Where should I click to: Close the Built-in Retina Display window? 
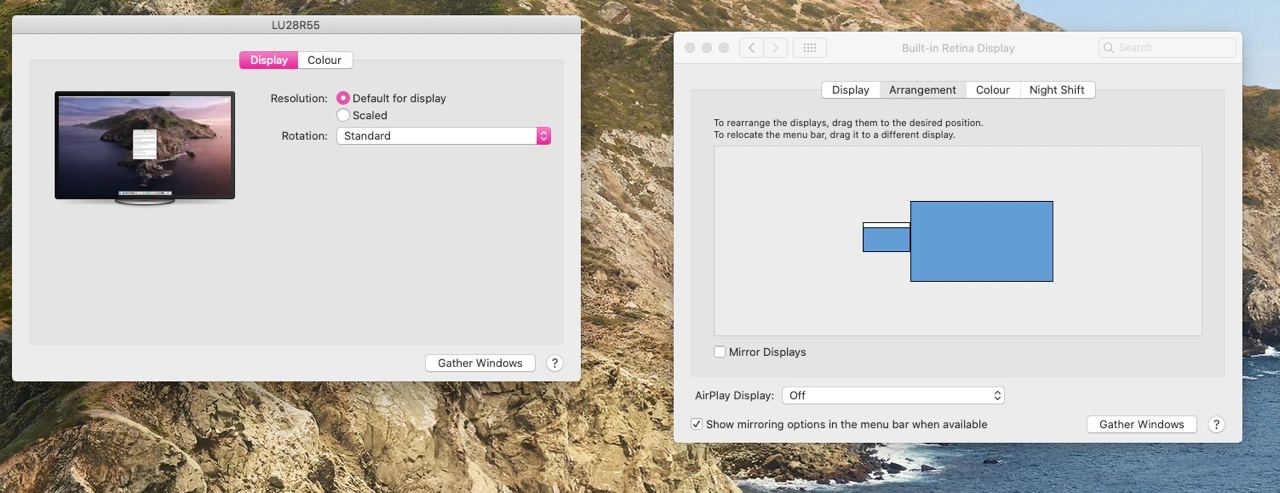click(x=690, y=47)
